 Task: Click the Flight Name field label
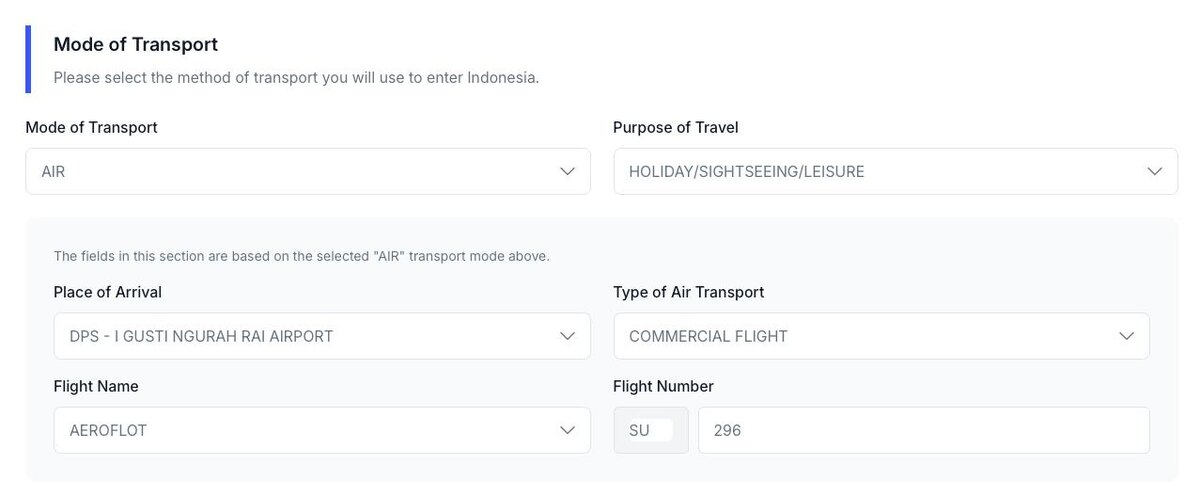click(x=96, y=386)
